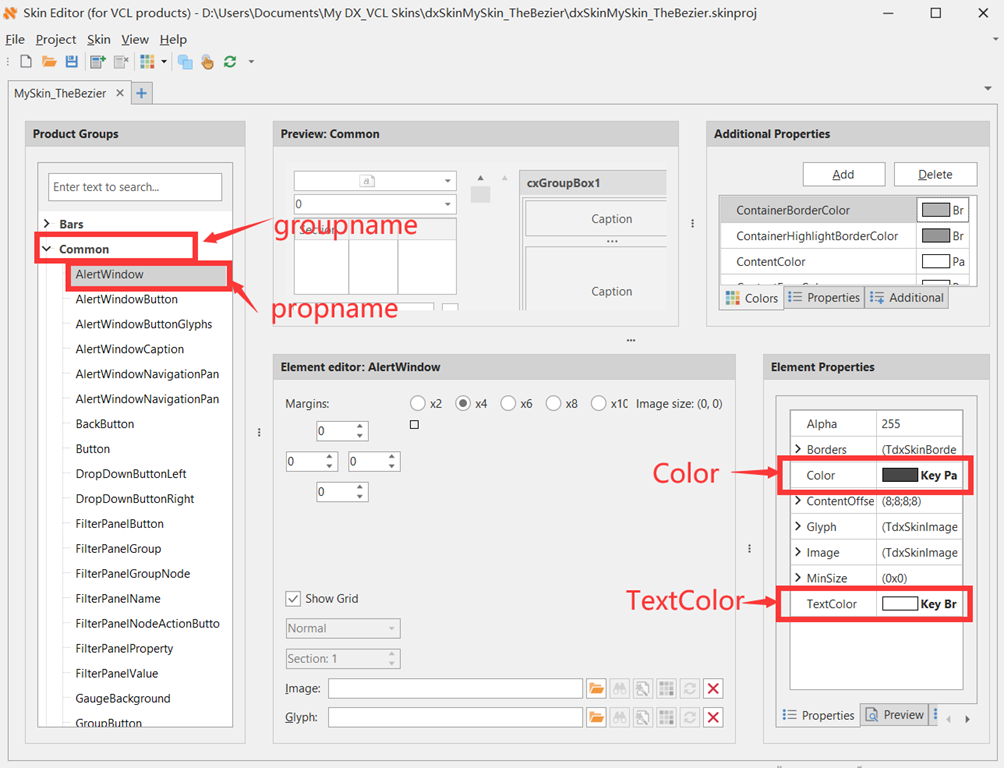The width and height of the screenshot is (1004, 768).
Task: Open the Project menu
Action: (x=56, y=40)
